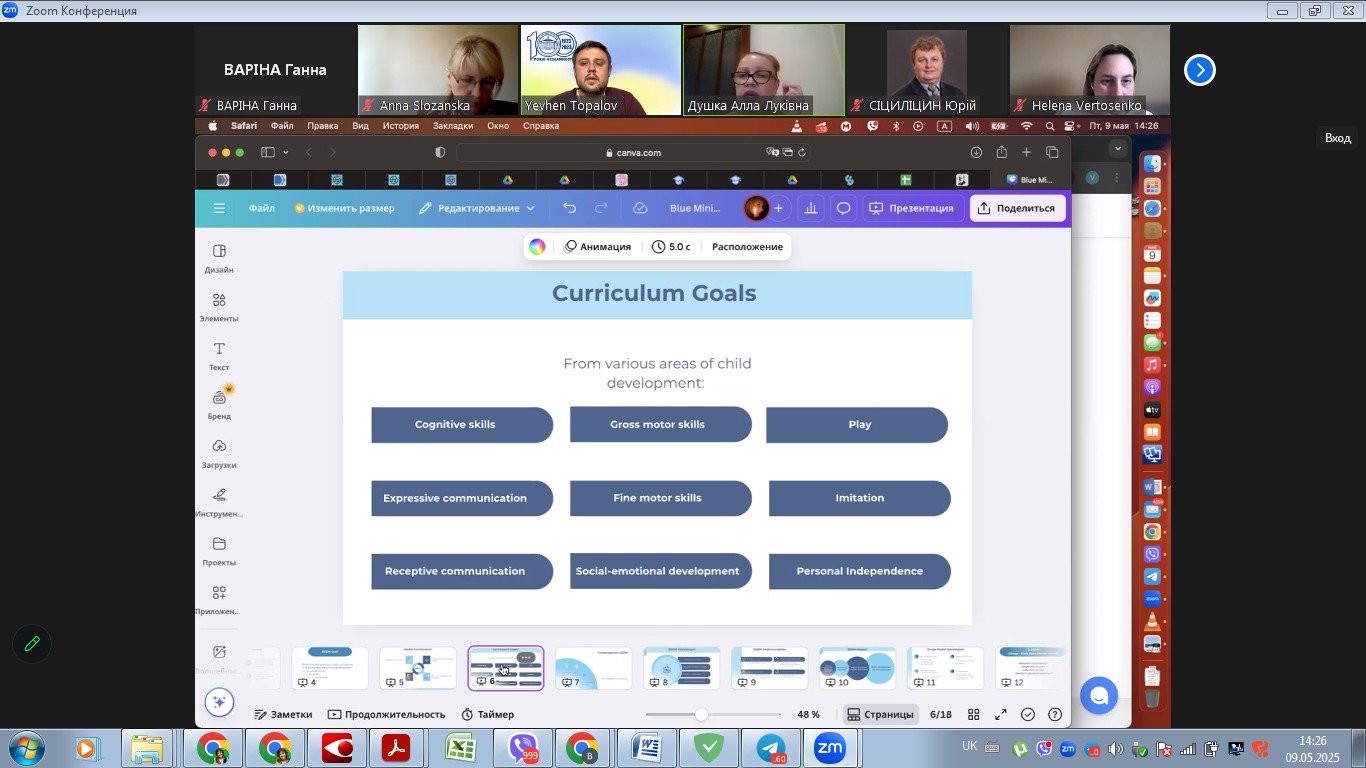Open the Элементы panel icon

(x=219, y=305)
